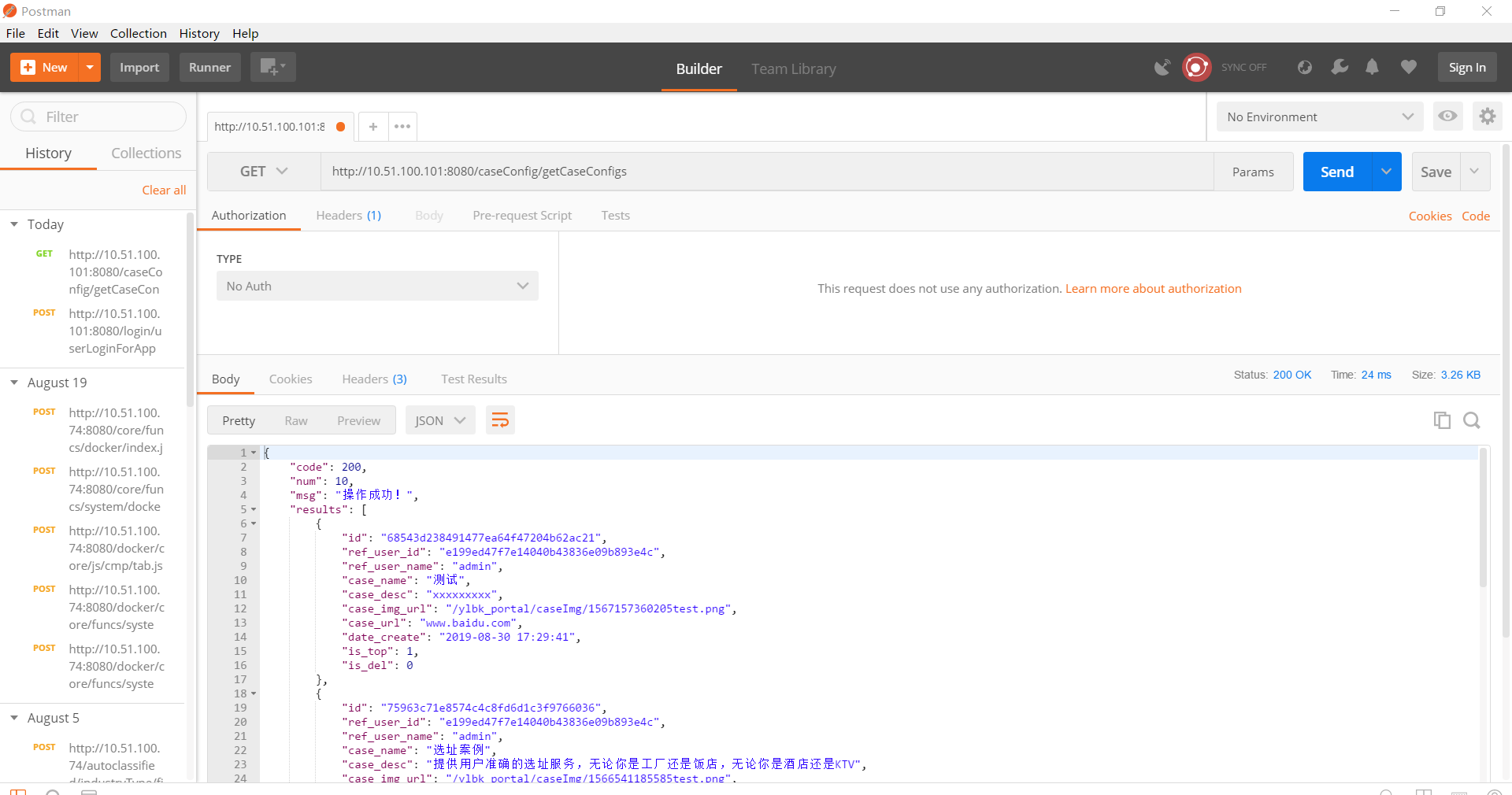Click copy response to clipboard icon
1512x795 pixels.
tap(1442, 420)
